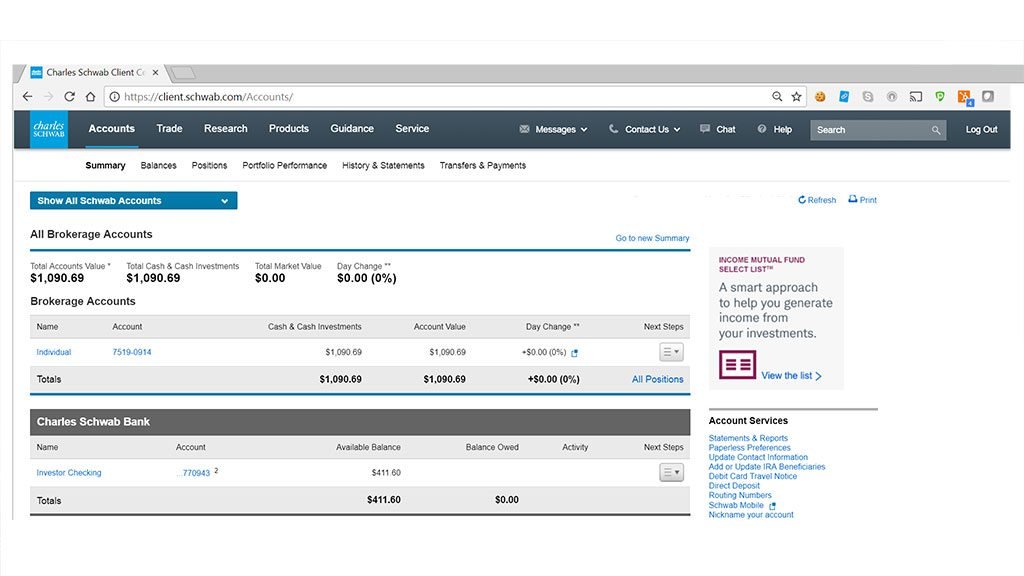Open Debit Card Travel Notice link

pos(753,476)
